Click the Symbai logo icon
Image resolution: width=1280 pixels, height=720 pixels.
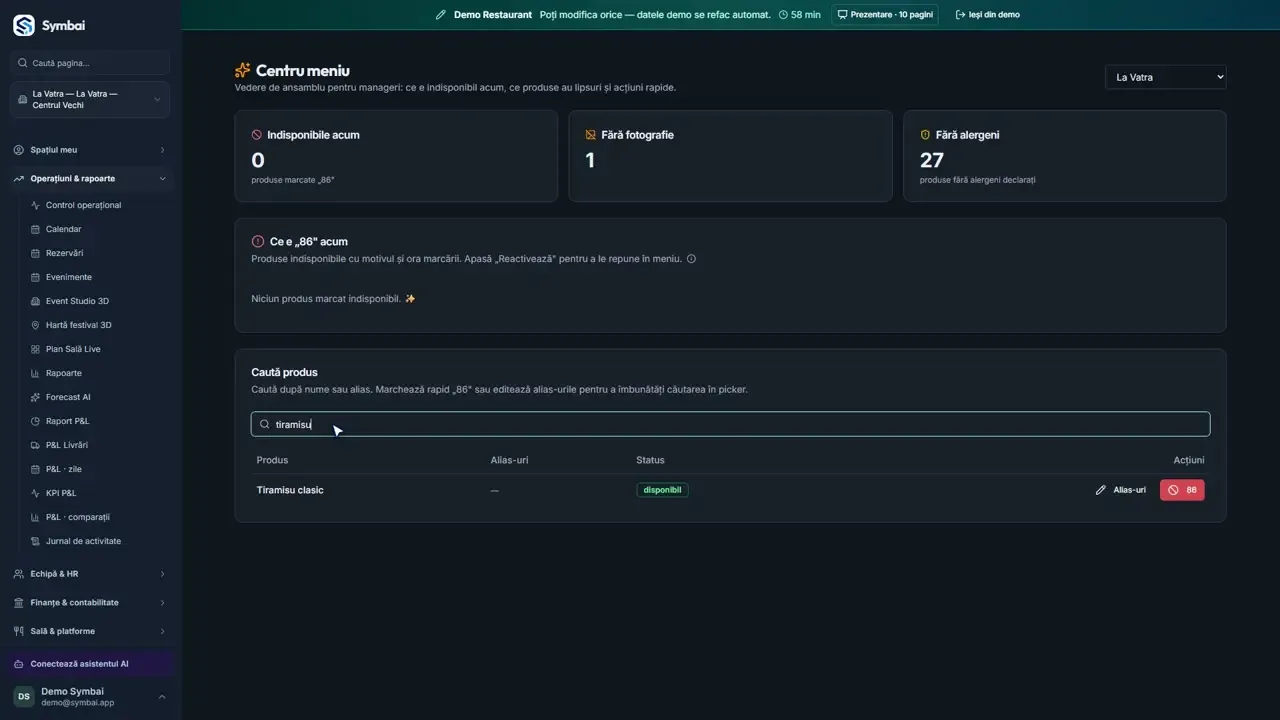coord(24,25)
